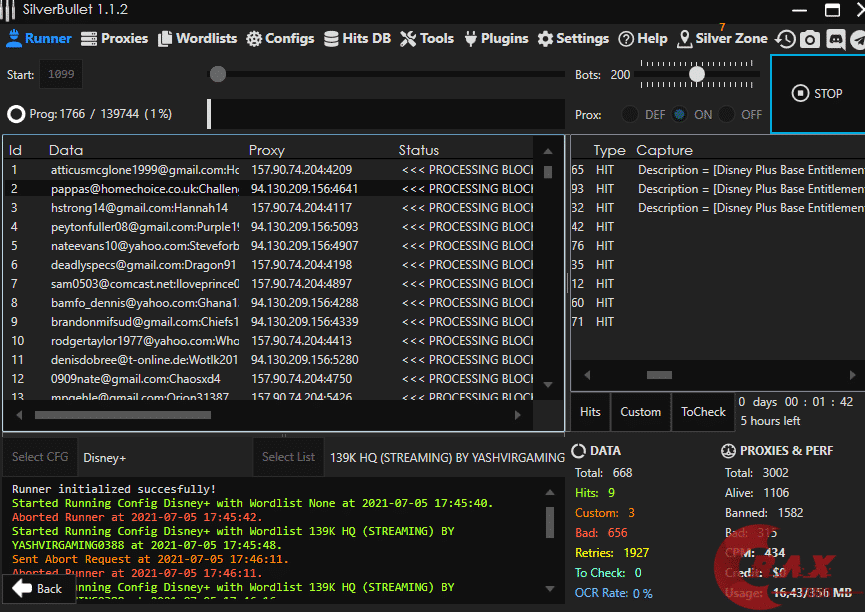Open the Plugins section
The height and width of the screenshot is (612, 865).
(x=496, y=38)
